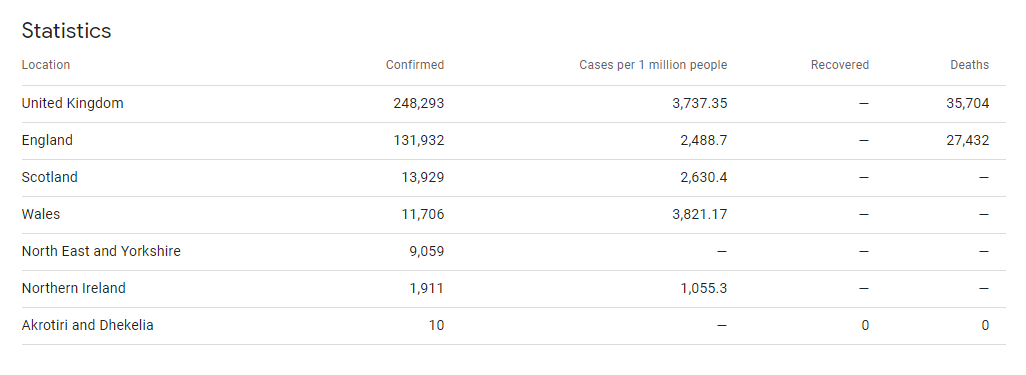Click the Scotland location name
This screenshot has height=375, width=1026.
[50, 177]
